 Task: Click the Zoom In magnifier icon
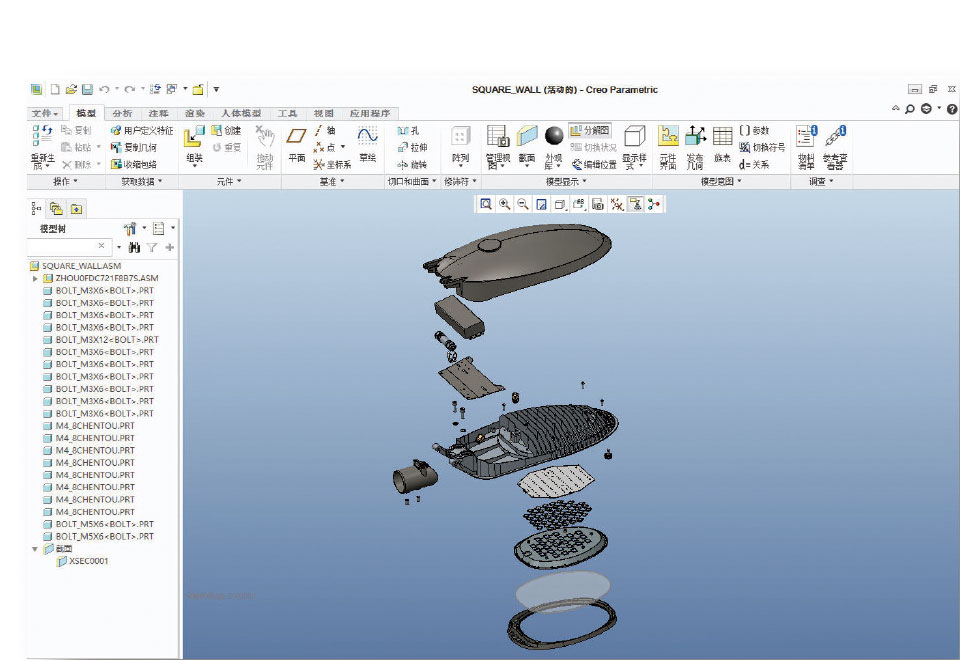[x=504, y=204]
